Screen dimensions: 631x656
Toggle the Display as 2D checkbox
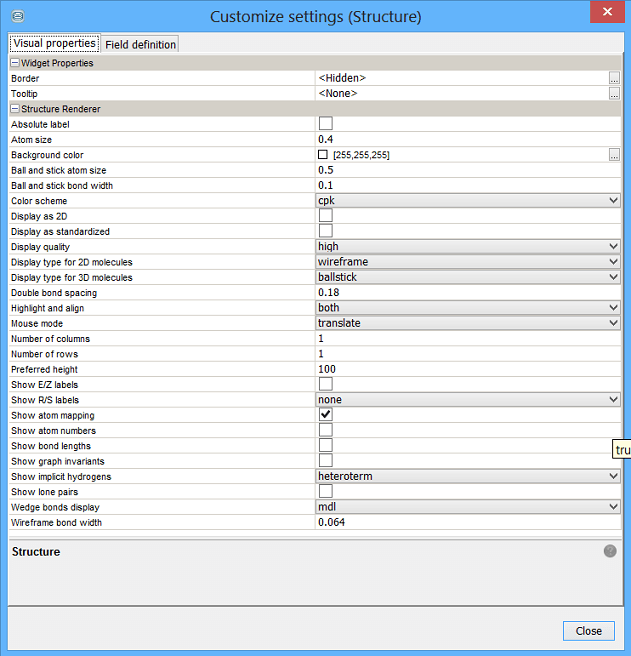pyautogui.click(x=325, y=216)
